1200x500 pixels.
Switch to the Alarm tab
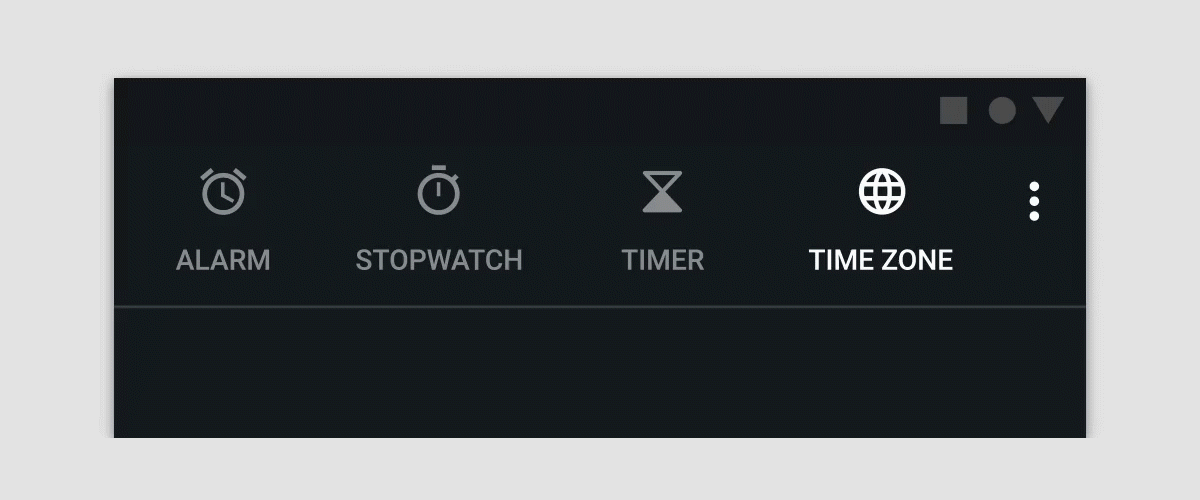click(223, 220)
